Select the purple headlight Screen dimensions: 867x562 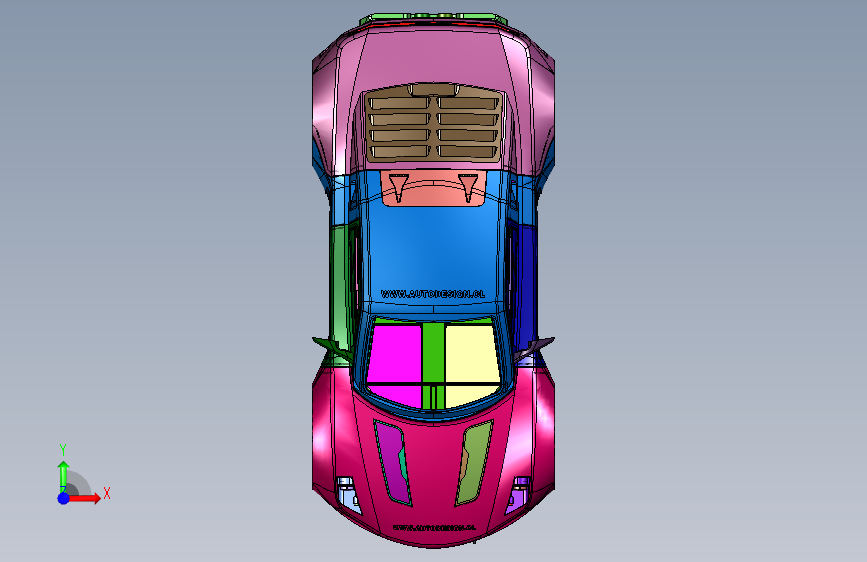[519, 495]
